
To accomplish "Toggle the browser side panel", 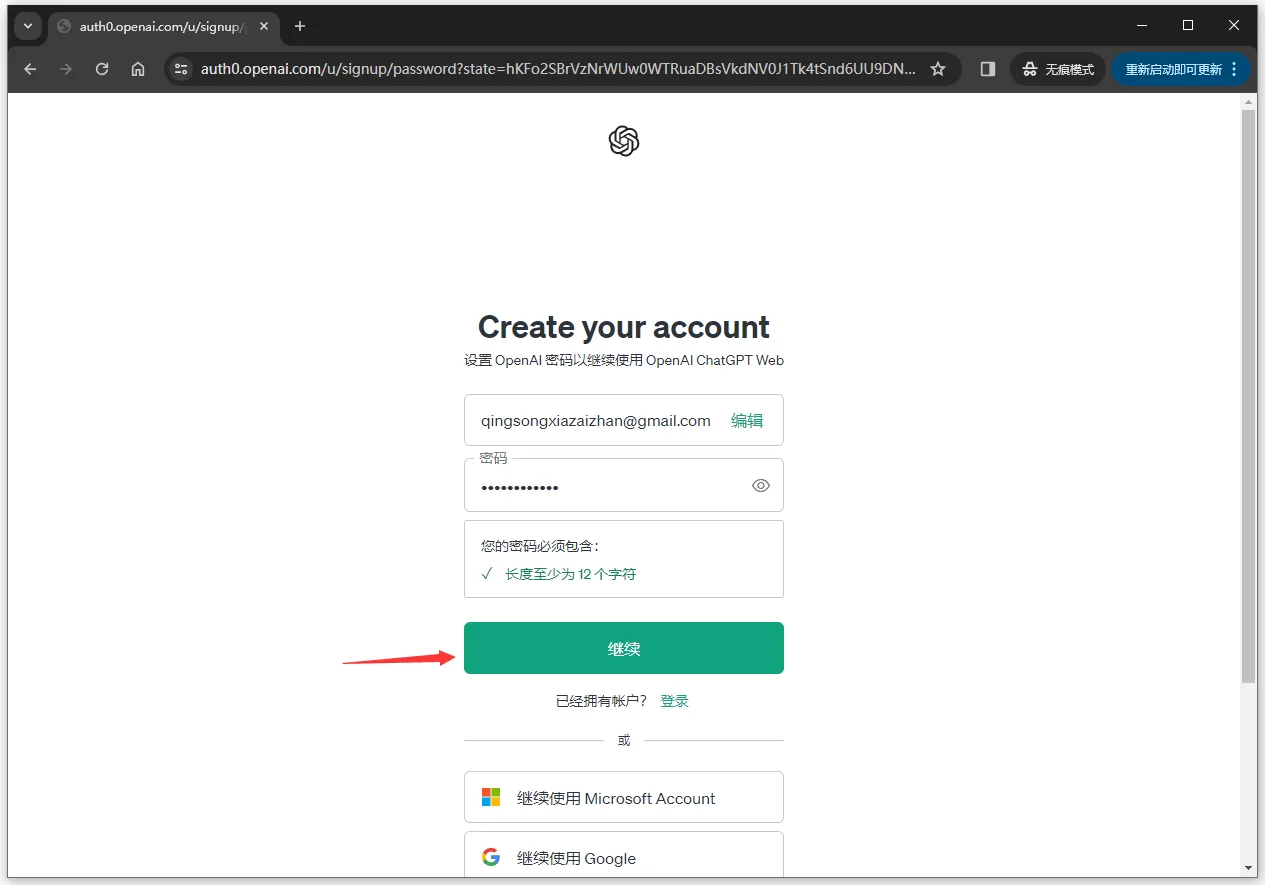I will (x=988, y=69).
